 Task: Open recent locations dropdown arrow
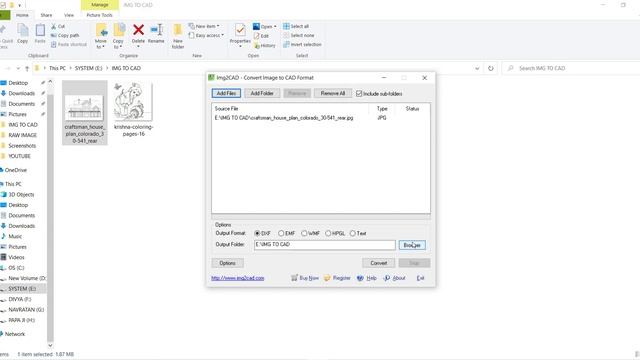(x=18, y=68)
